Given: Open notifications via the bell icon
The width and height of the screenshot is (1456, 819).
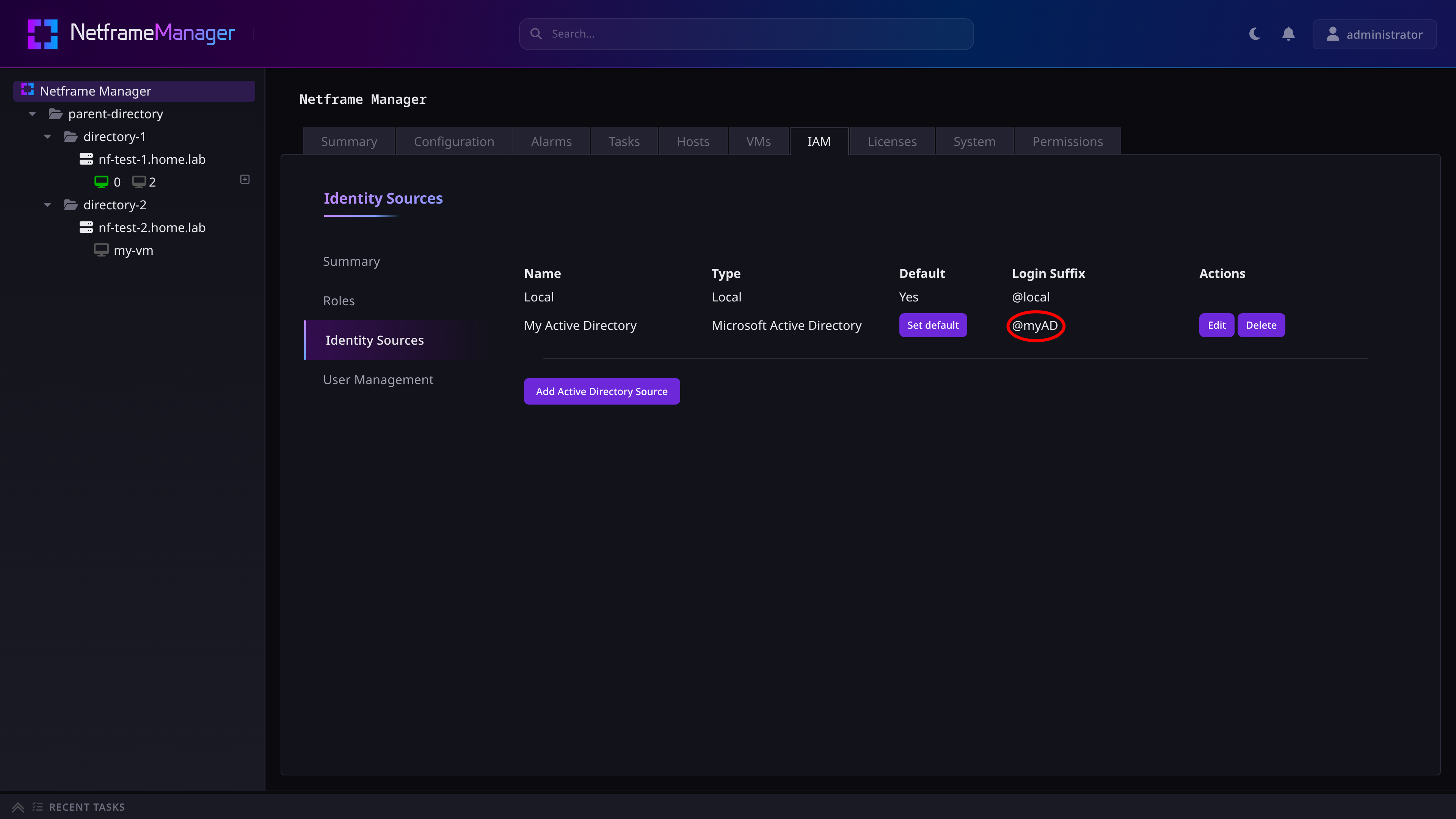Looking at the screenshot, I should click(x=1288, y=34).
